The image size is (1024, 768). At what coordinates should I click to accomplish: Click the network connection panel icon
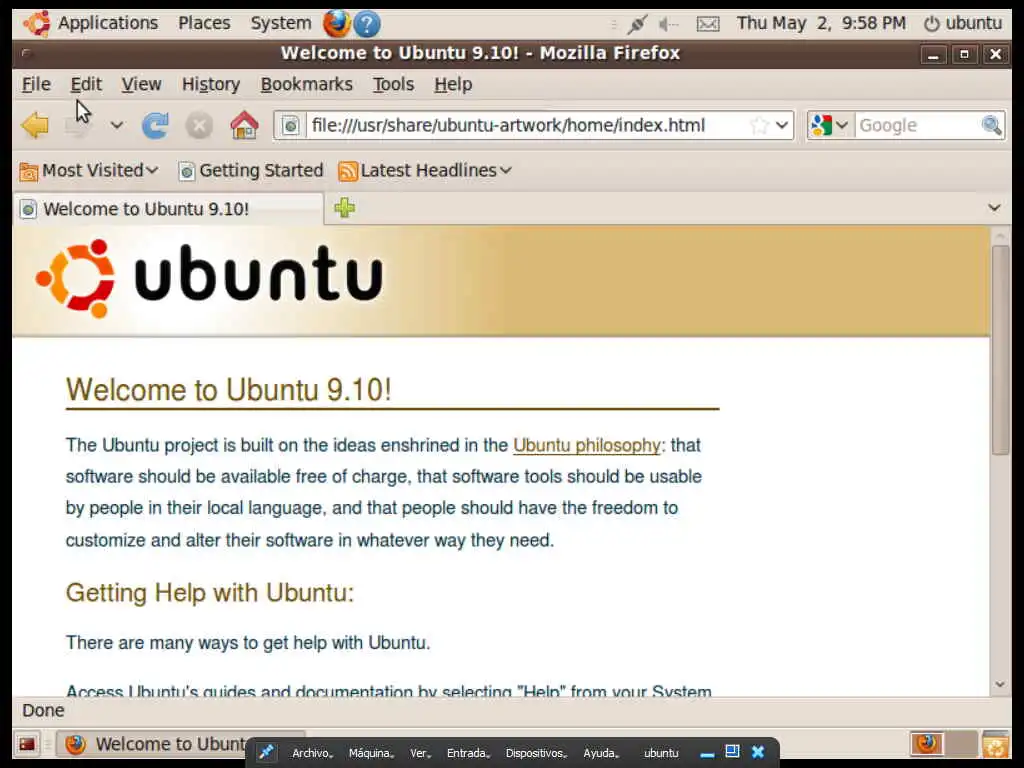pos(637,24)
